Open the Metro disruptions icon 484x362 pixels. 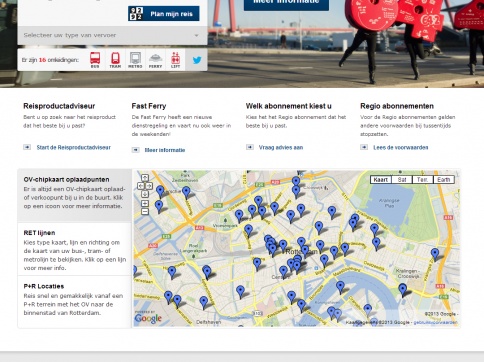[135, 60]
